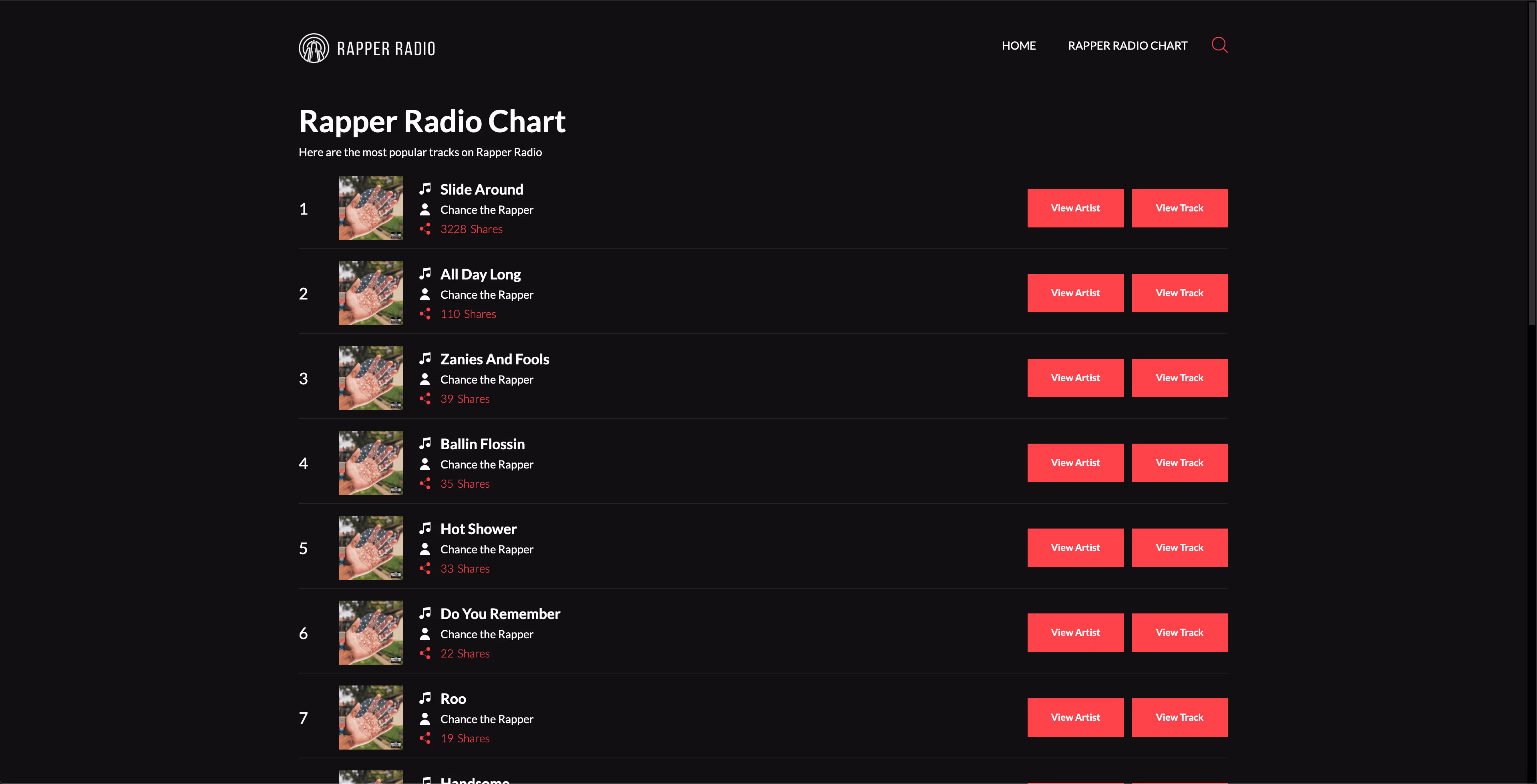This screenshot has width=1537, height=784.
Task: View Artist for Do You Remember
Action: click(x=1075, y=633)
